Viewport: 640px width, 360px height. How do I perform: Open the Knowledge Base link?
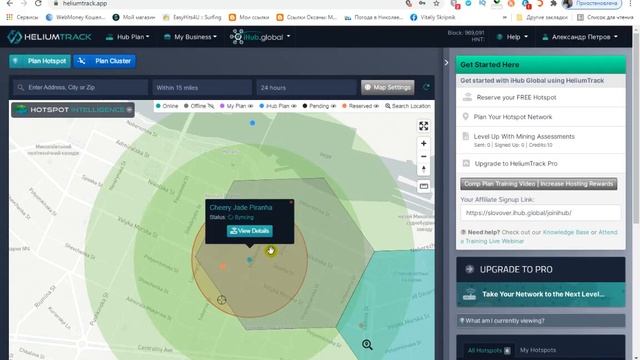click(566, 232)
